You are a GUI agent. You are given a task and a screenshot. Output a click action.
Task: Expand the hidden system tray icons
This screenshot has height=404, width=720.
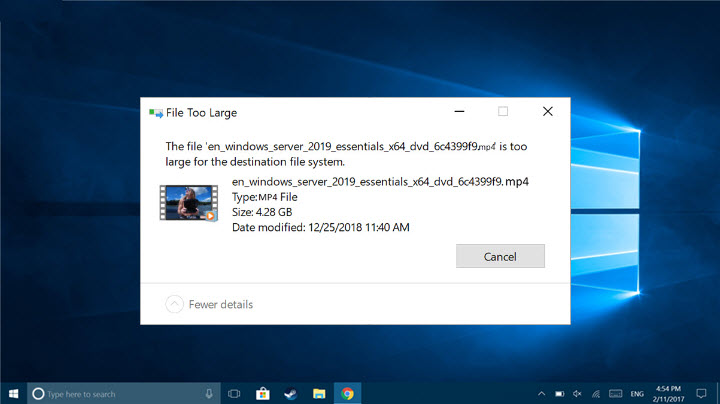click(541, 393)
